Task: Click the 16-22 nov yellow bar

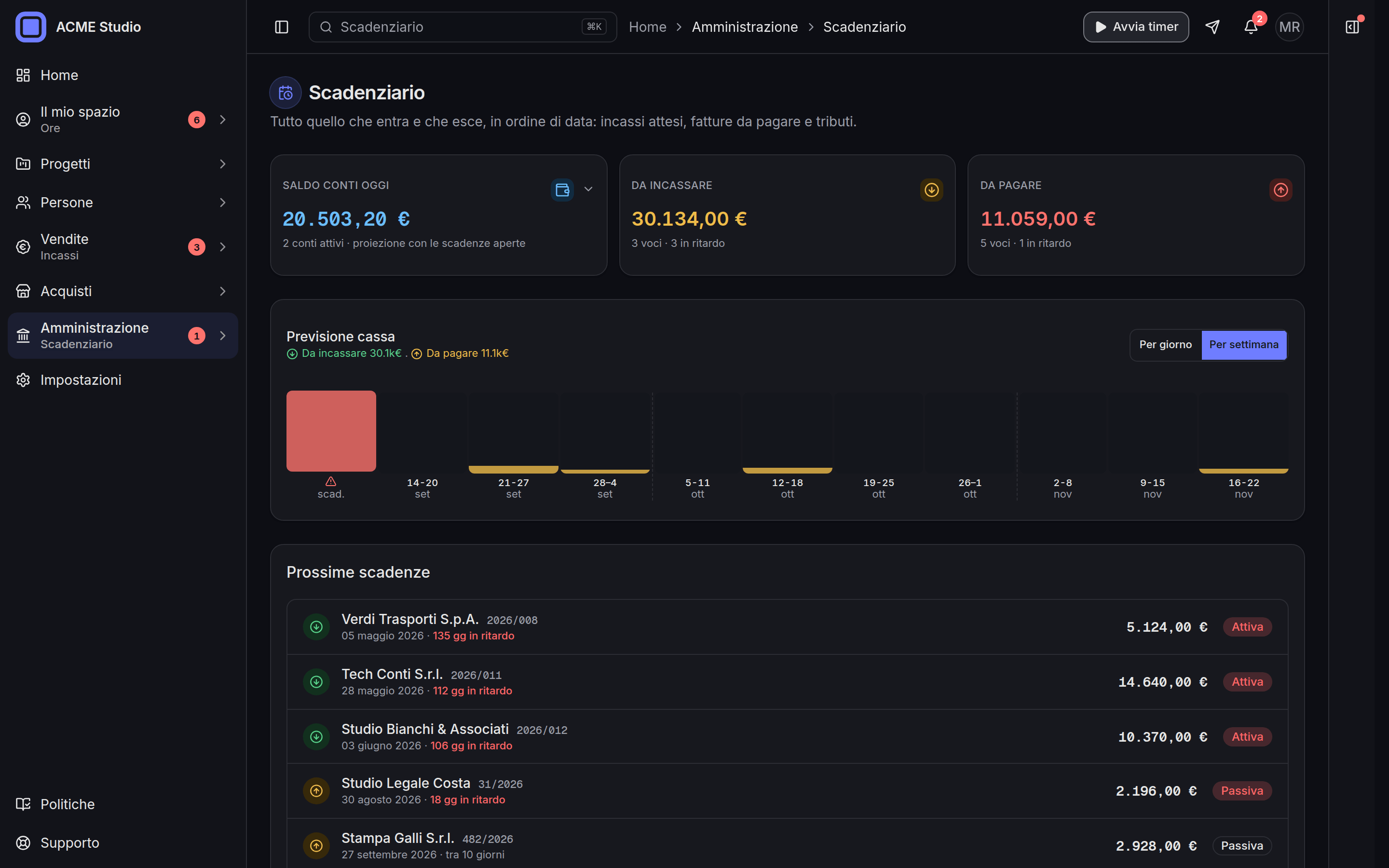Action: [1243, 471]
